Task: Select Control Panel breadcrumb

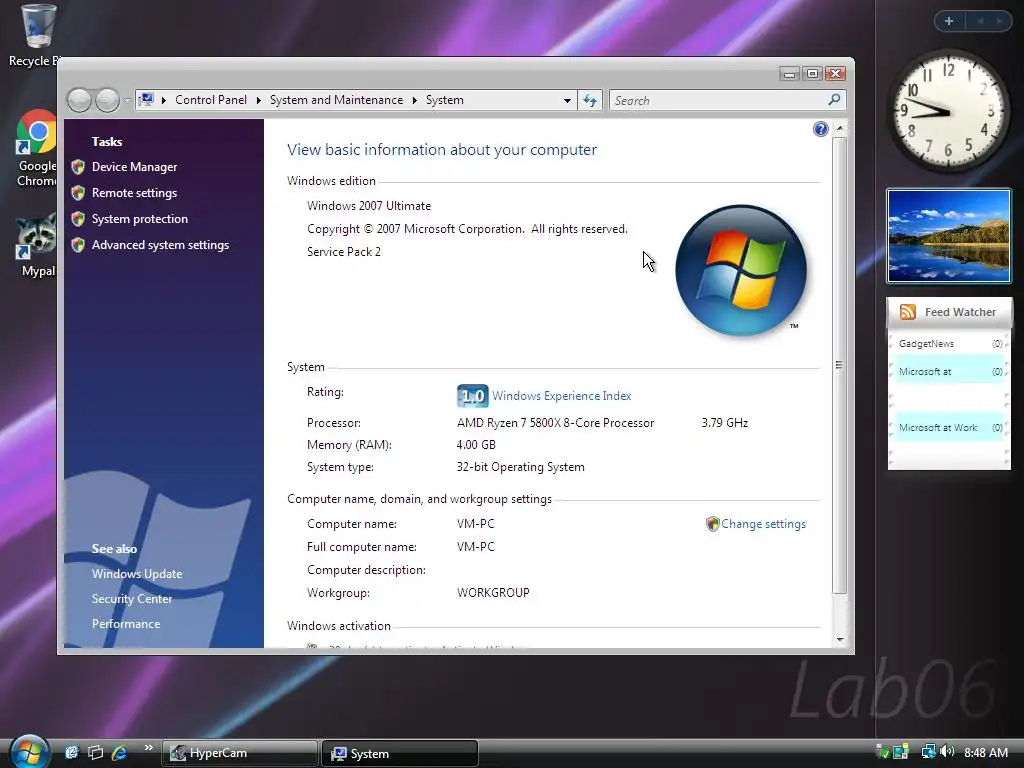Action: 211,100
